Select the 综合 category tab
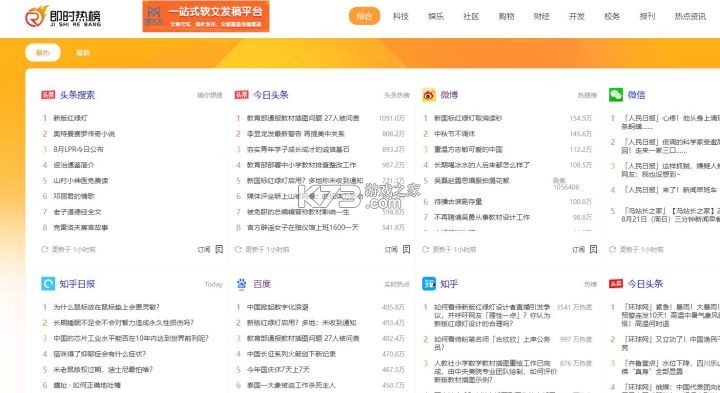This screenshot has width=720, height=393. (365, 17)
